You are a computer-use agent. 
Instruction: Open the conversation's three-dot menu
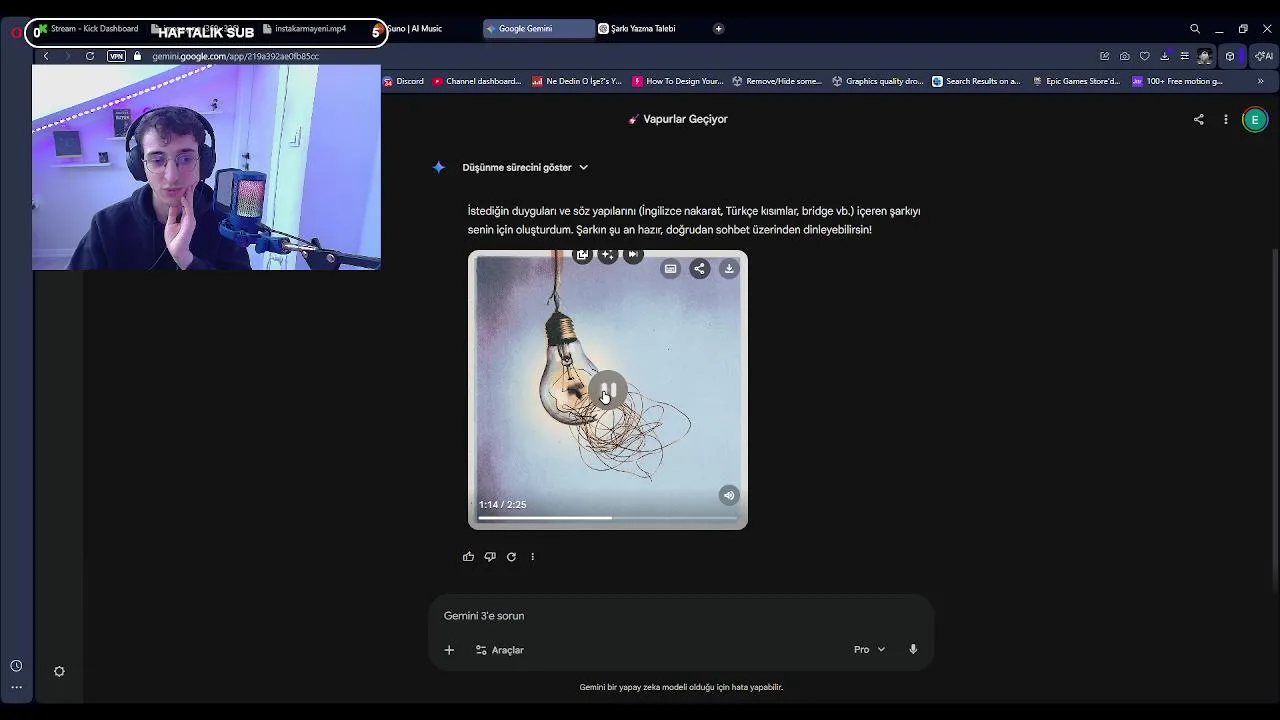tap(1226, 119)
